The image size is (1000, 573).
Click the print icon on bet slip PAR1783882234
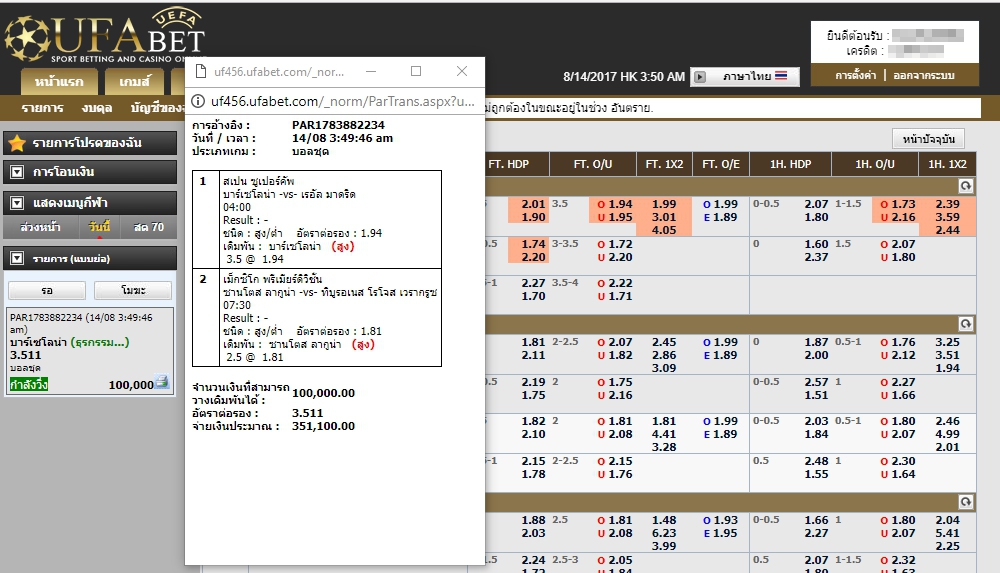(x=162, y=382)
